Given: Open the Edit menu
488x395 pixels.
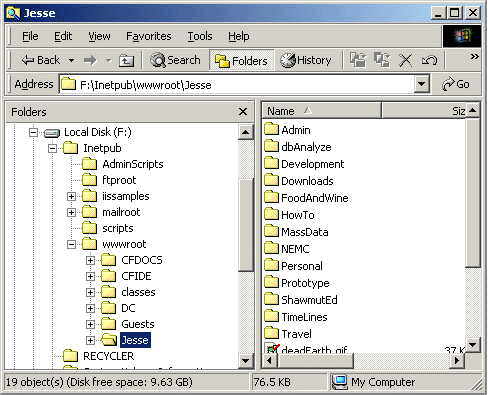Looking at the screenshot, I should pyautogui.click(x=63, y=36).
